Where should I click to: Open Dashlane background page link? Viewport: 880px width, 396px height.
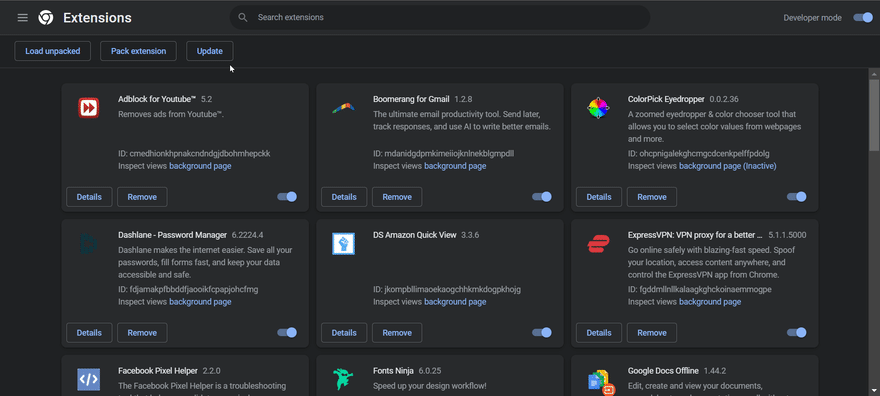[x=200, y=302]
